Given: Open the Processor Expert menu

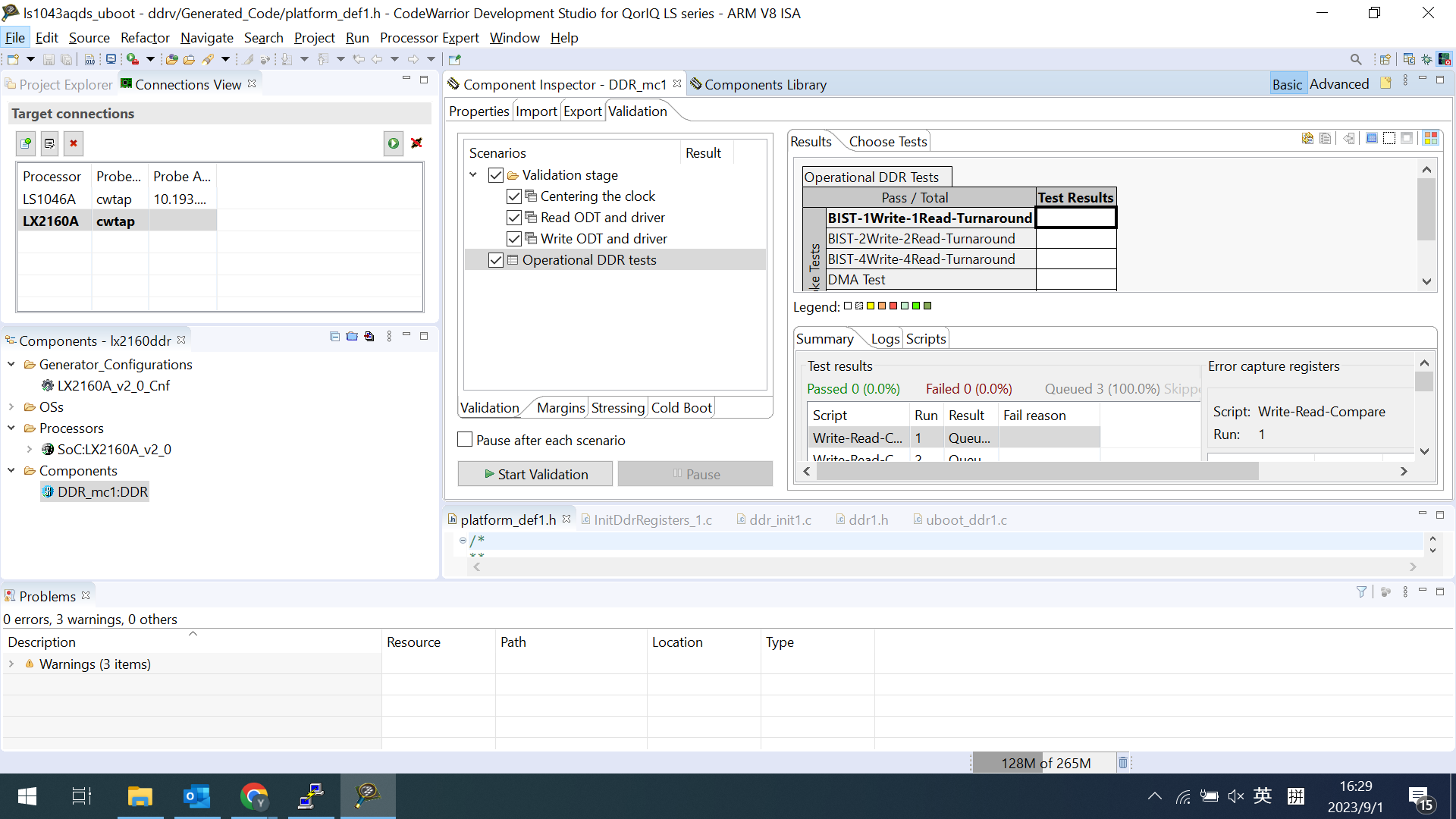Looking at the screenshot, I should [428, 37].
